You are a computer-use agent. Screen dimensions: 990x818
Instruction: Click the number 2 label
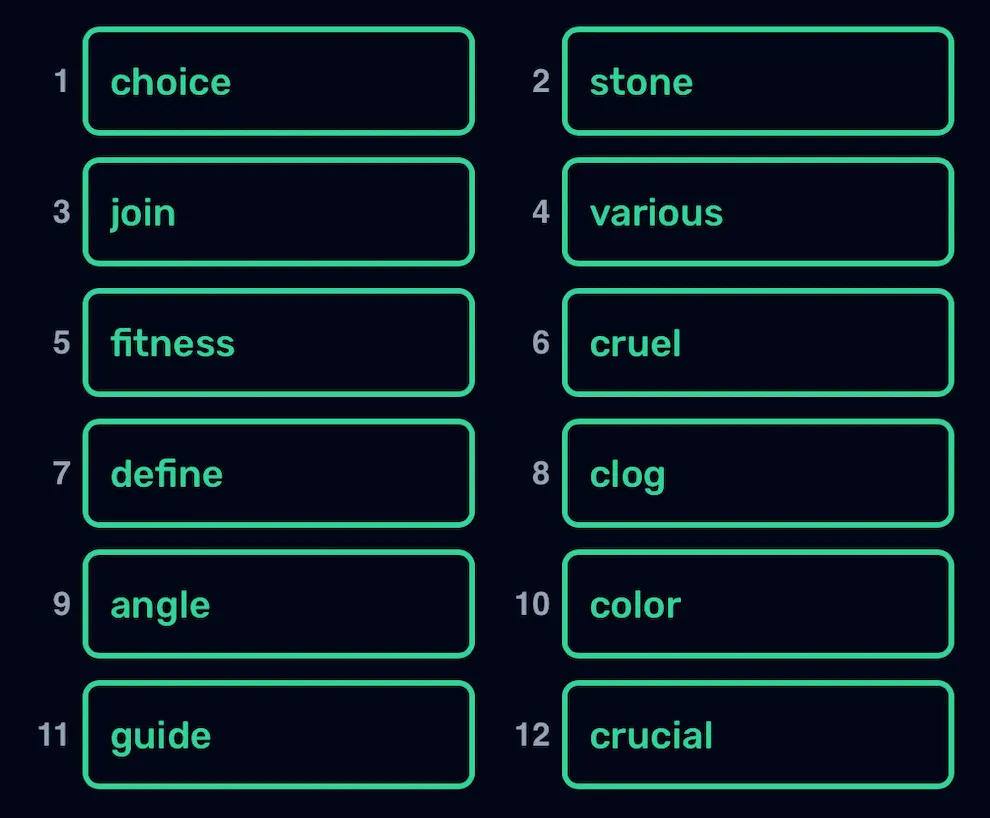[540, 81]
